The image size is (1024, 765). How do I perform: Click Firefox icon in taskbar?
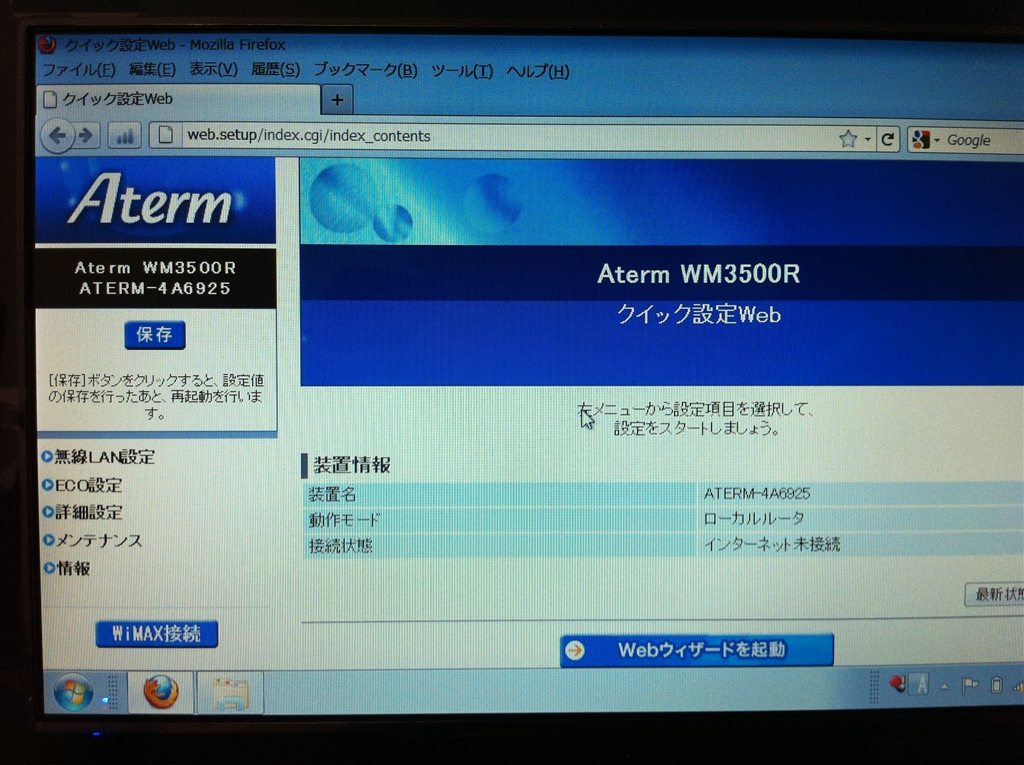coord(161,692)
